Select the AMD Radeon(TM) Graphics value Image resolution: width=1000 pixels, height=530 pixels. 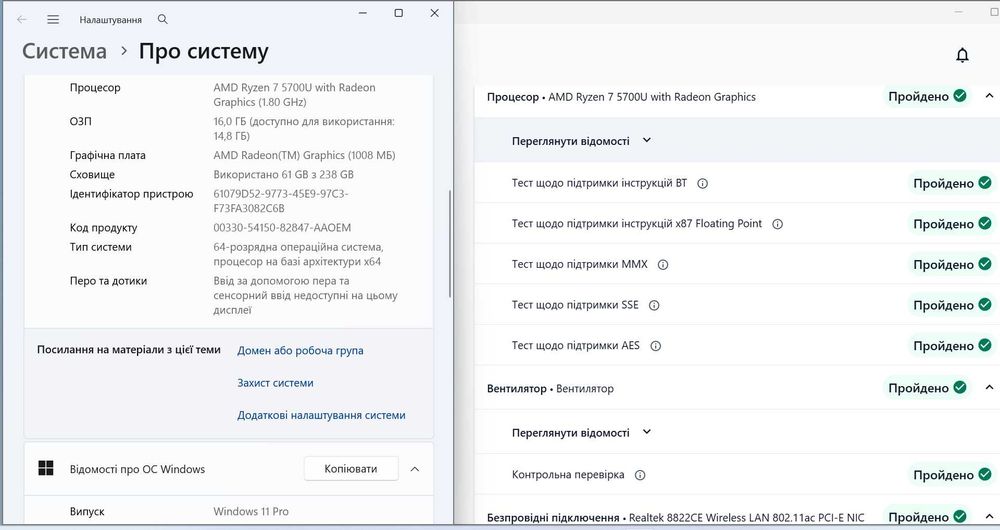coord(304,155)
